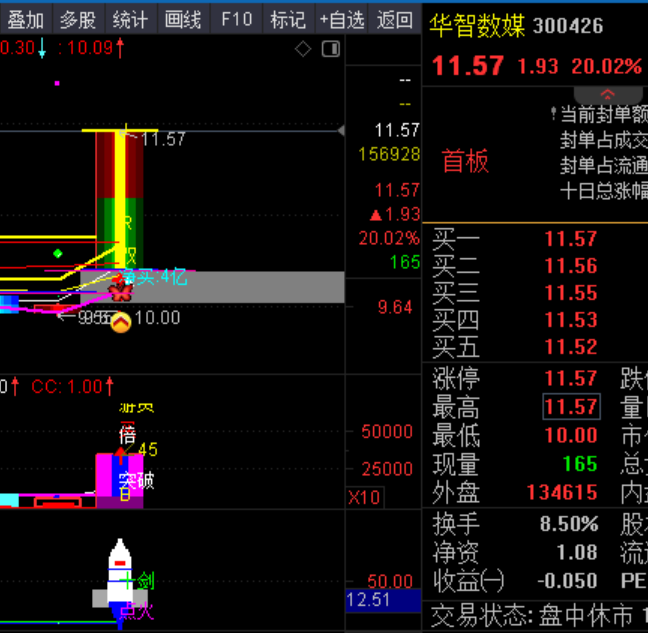Click the 突破 label in the volume pane
The image size is (648, 633).
click(x=136, y=481)
